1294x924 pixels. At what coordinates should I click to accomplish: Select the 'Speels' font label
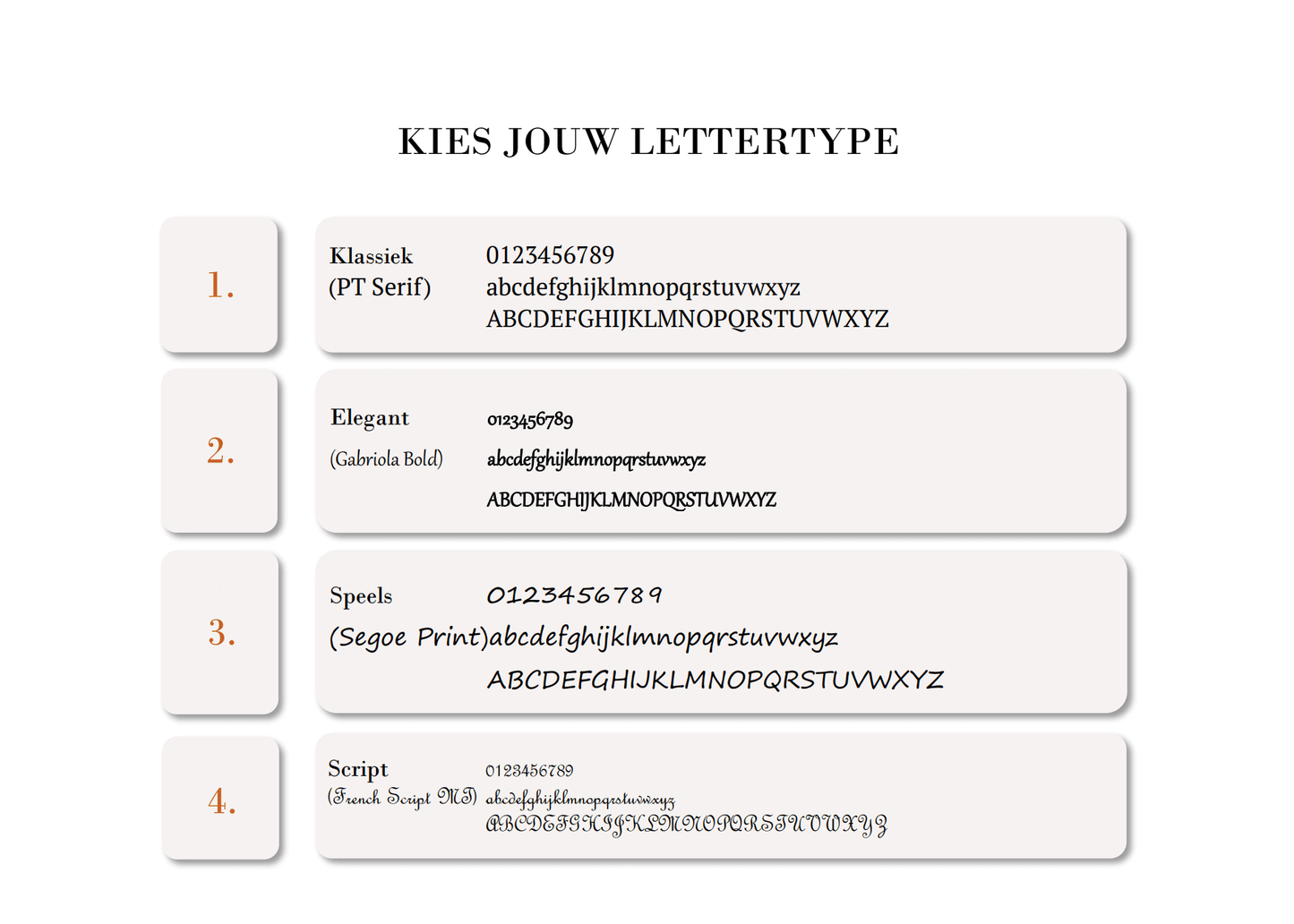click(361, 596)
